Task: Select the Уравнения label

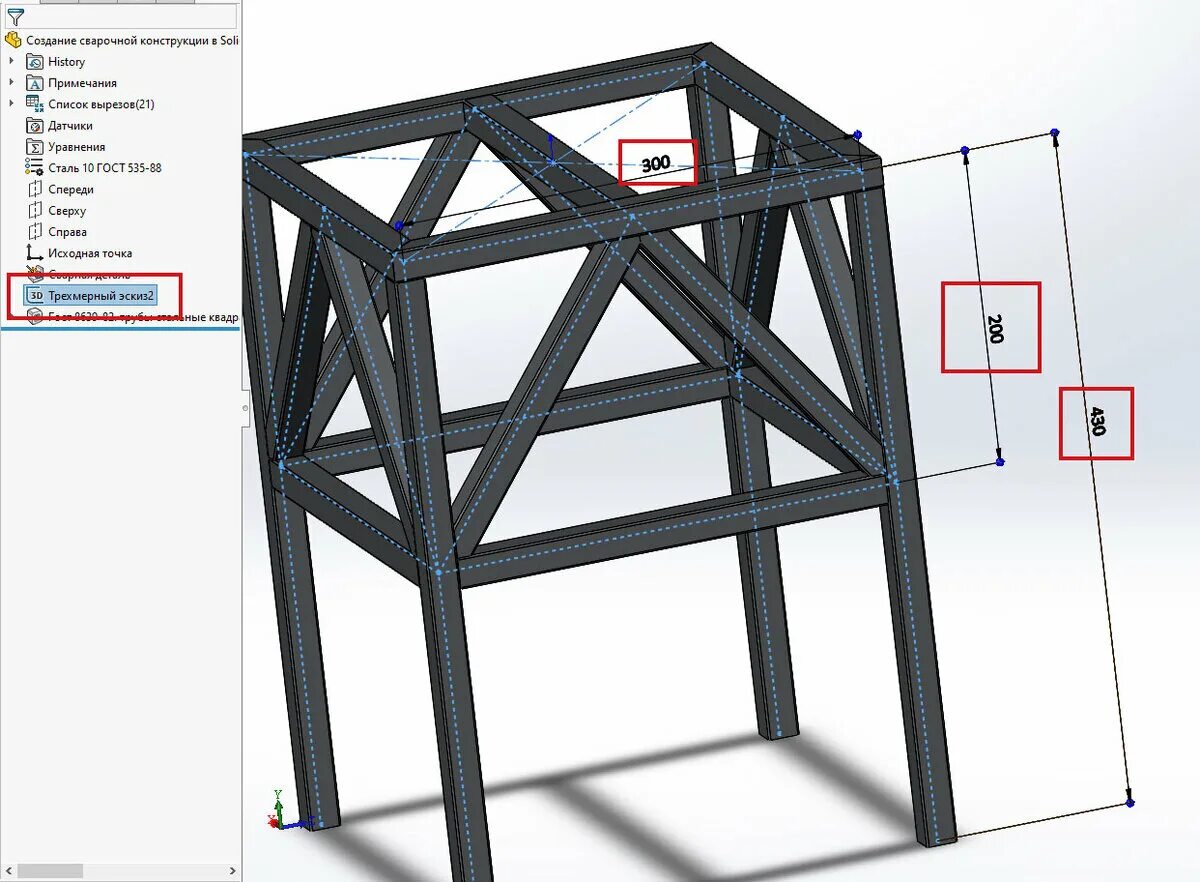Action: (77, 147)
